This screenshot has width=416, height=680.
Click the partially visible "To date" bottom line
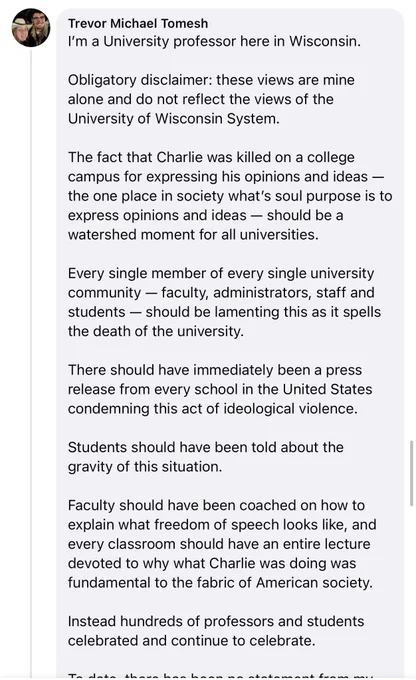pos(220,676)
